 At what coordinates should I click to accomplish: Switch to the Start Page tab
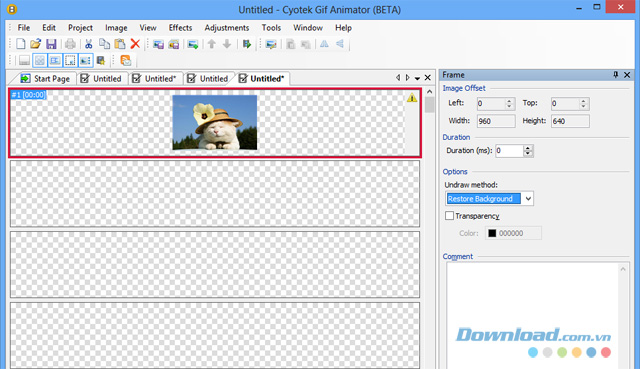[45, 78]
